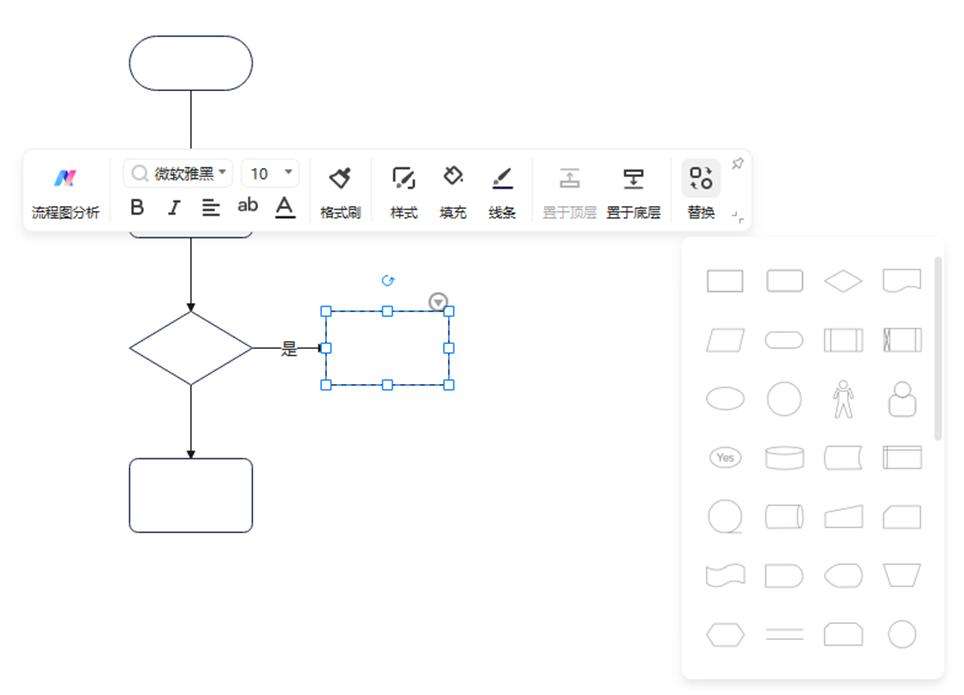Open the 线条 line settings

click(502, 190)
